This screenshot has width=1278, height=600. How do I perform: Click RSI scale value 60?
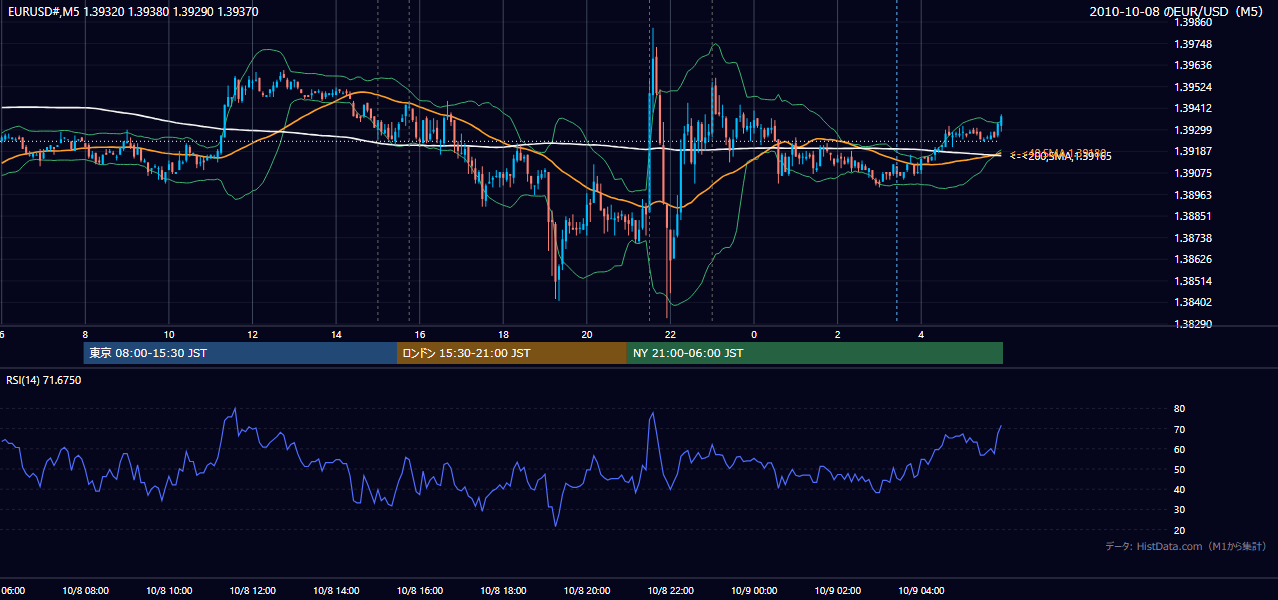click(x=1179, y=449)
